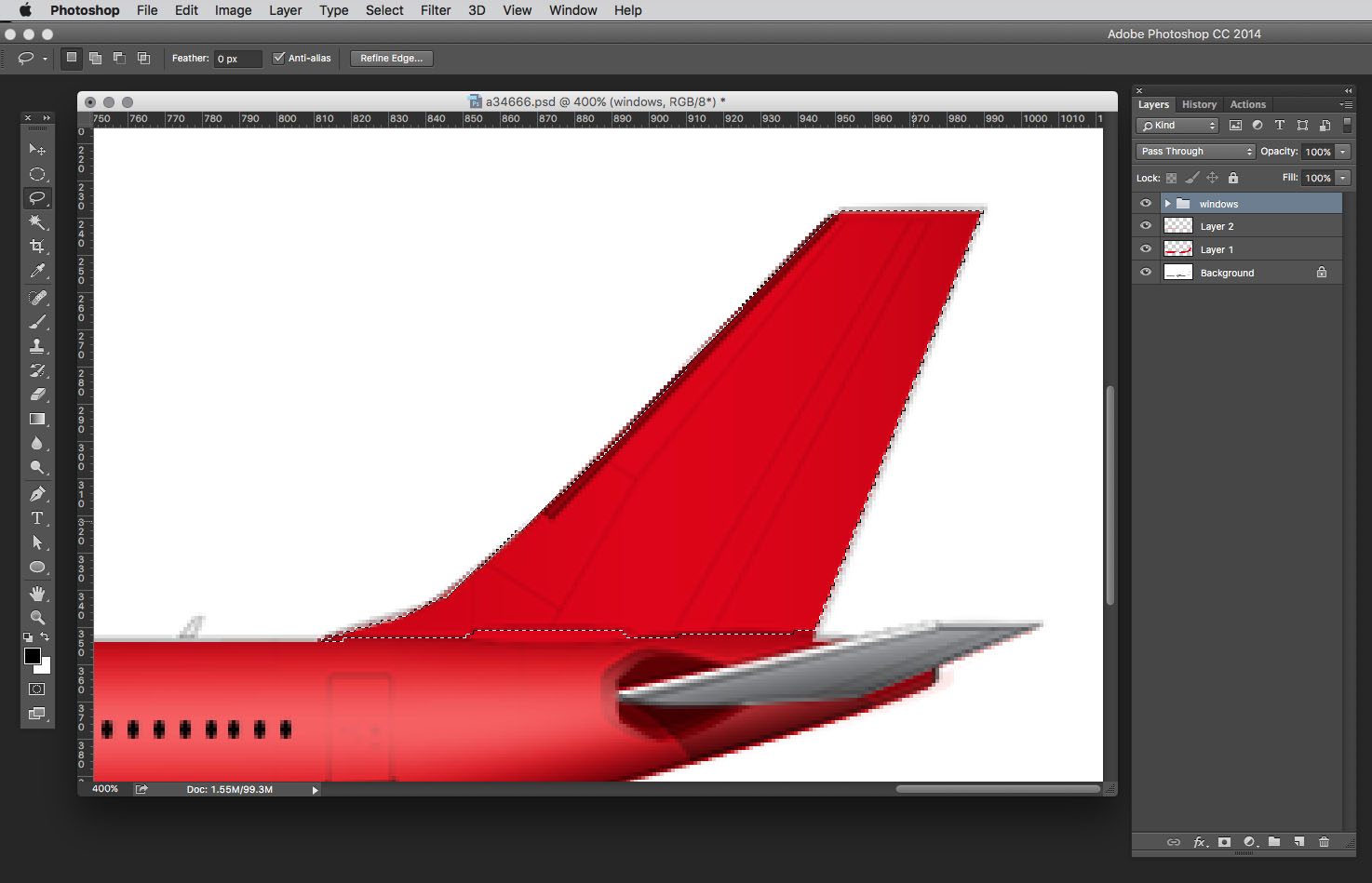The width and height of the screenshot is (1372, 883).
Task: Hide the Layer 2 visibility eye
Action: tap(1146, 226)
